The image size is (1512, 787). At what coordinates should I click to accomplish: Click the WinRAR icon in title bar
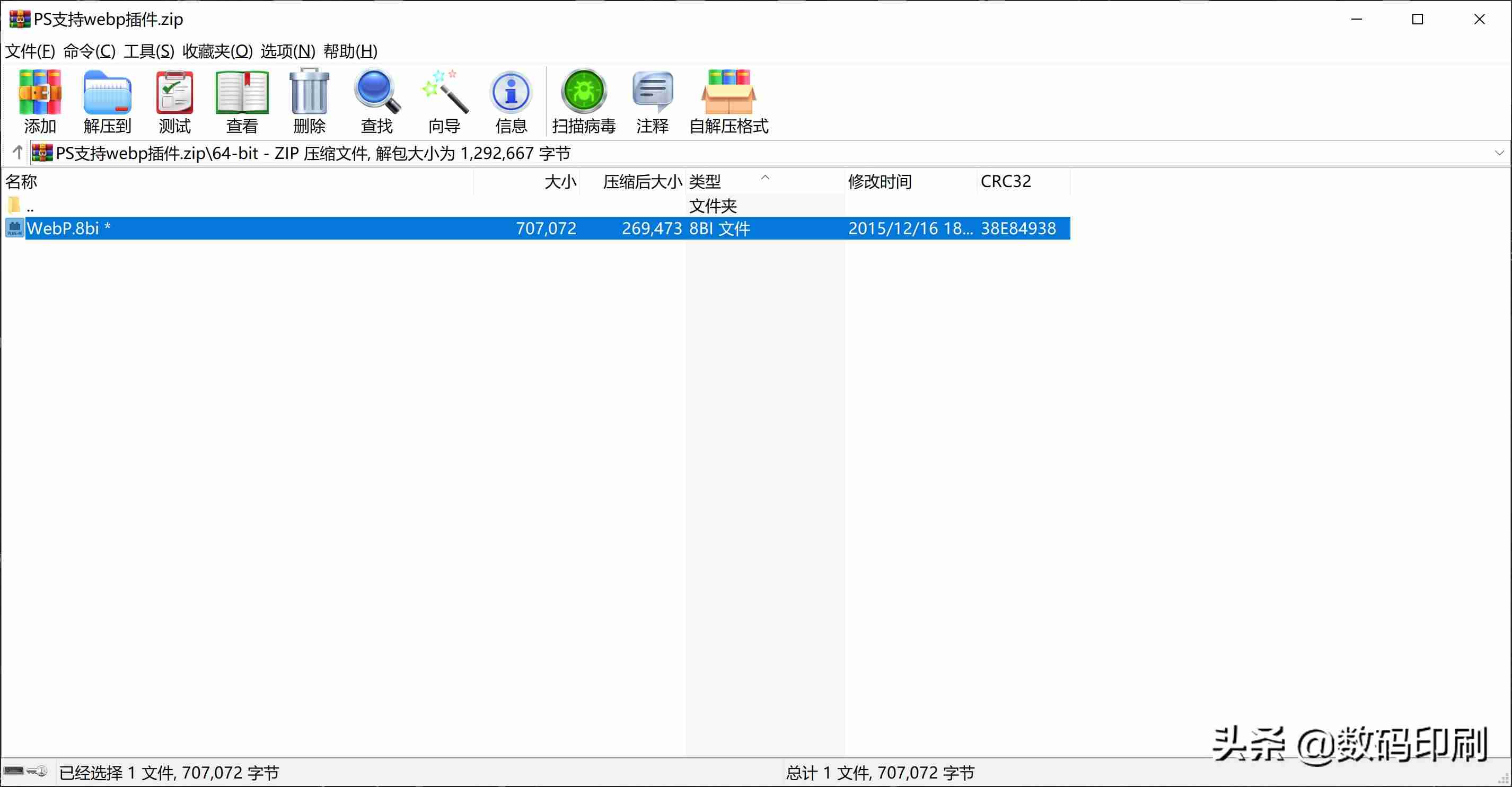(x=20, y=19)
